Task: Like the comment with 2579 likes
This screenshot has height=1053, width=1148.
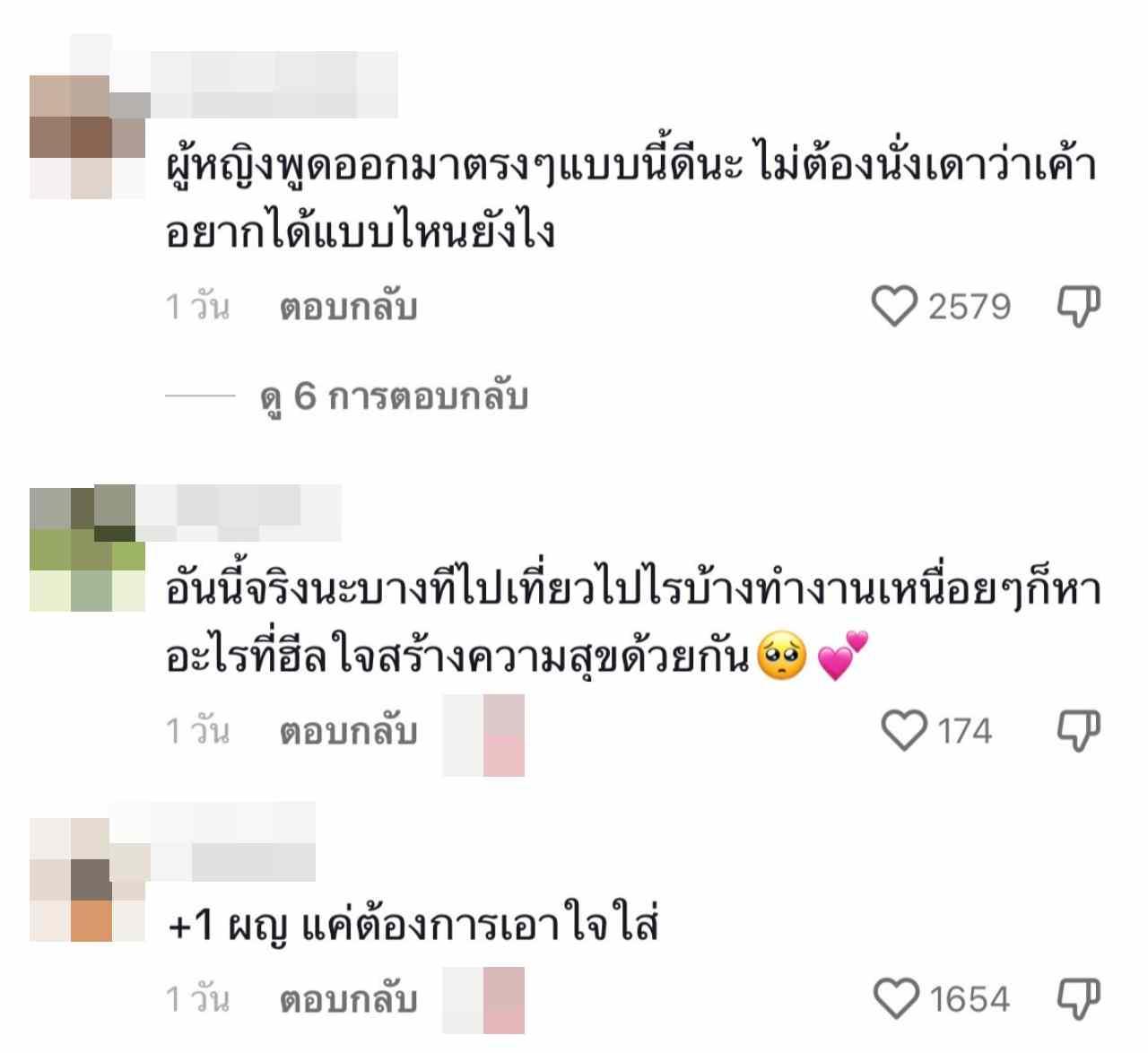Action: tap(894, 306)
